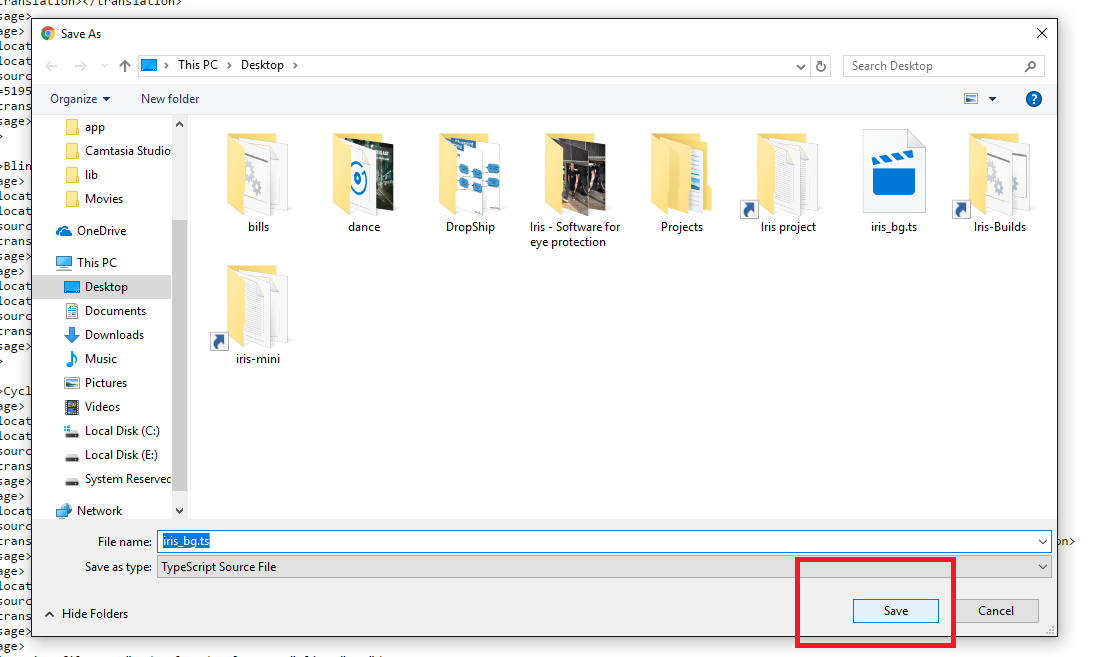Click New folder
Viewport: 1114px width, 657px height.
tap(170, 99)
